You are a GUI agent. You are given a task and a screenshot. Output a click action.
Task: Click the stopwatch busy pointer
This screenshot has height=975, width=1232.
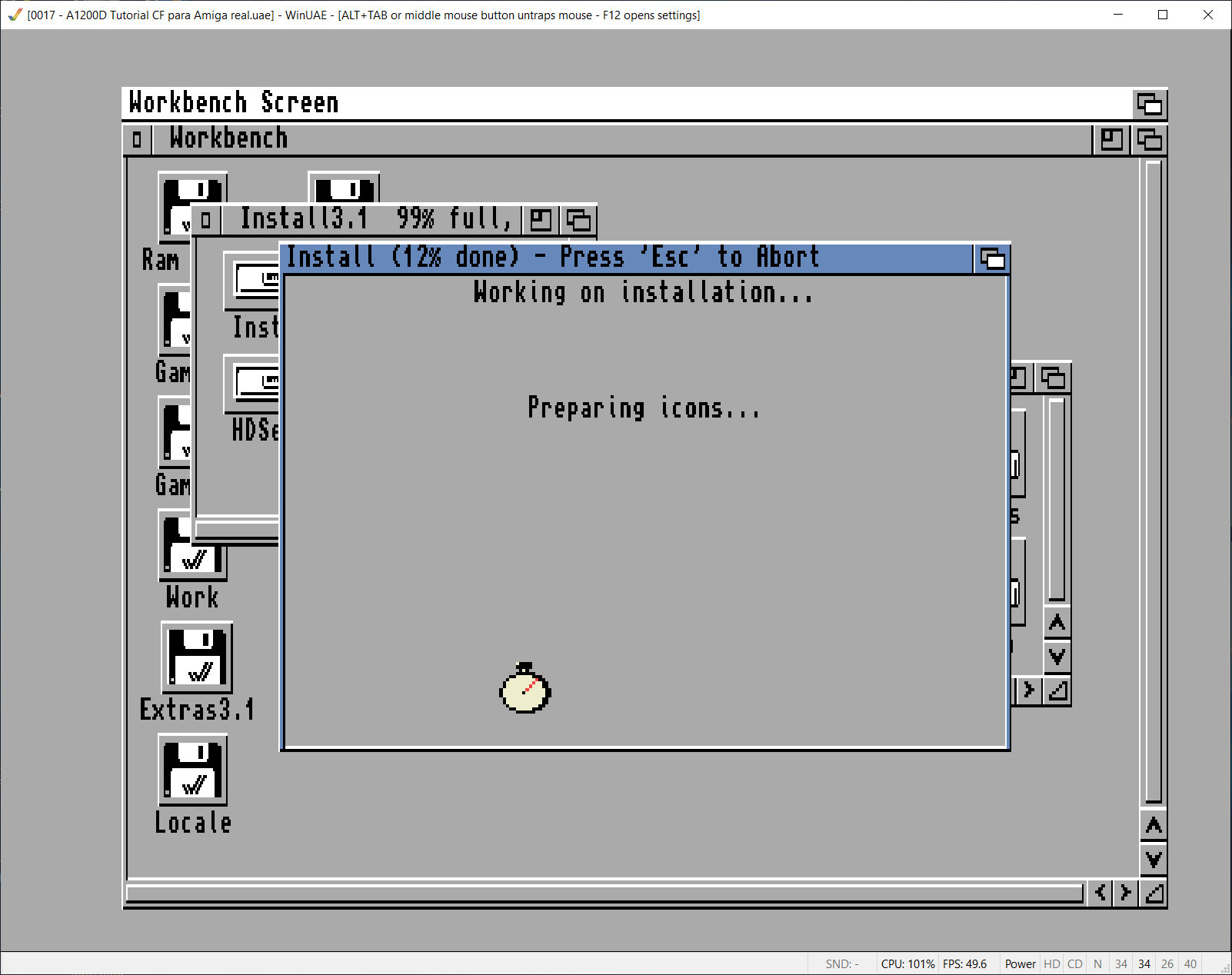(525, 688)
